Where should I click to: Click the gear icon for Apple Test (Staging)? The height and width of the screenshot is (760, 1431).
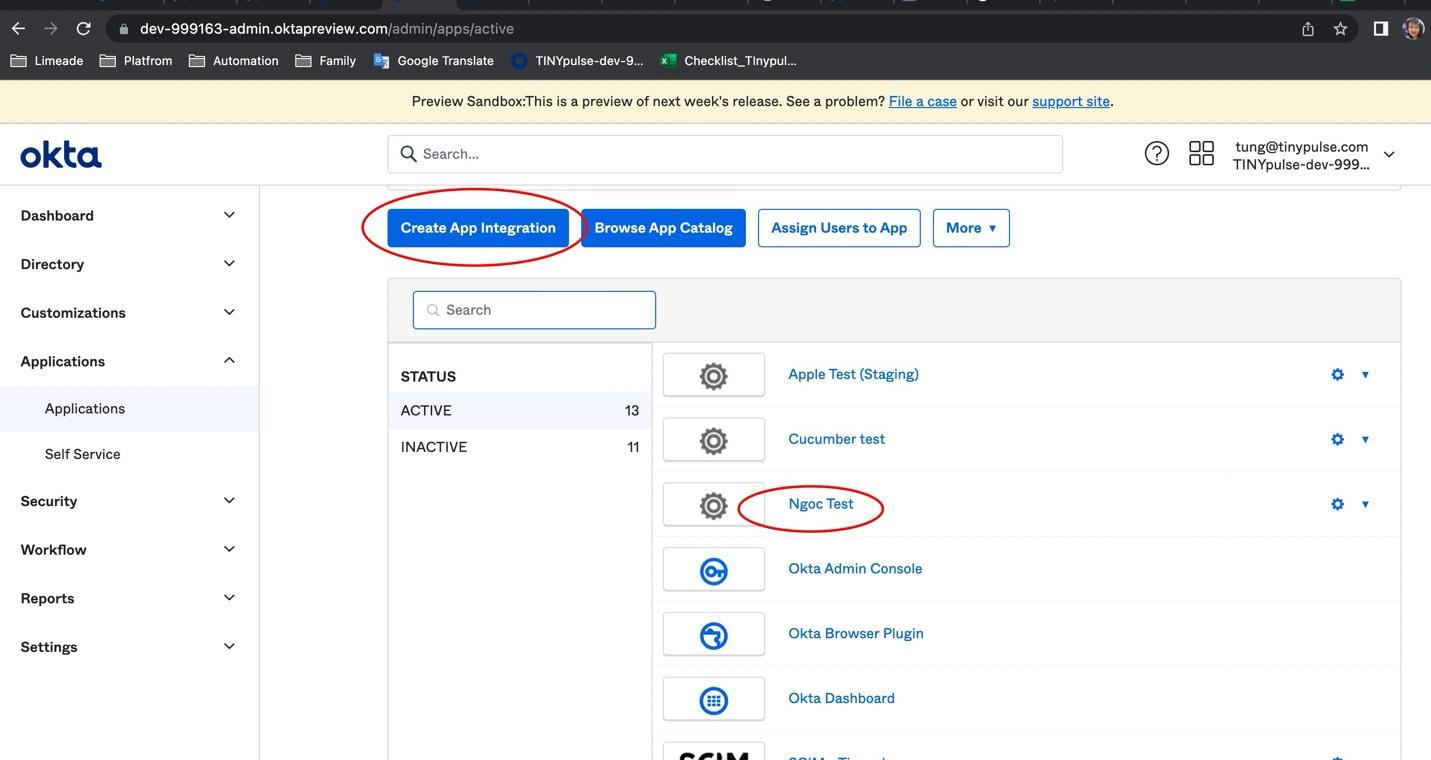point(1337,375)
